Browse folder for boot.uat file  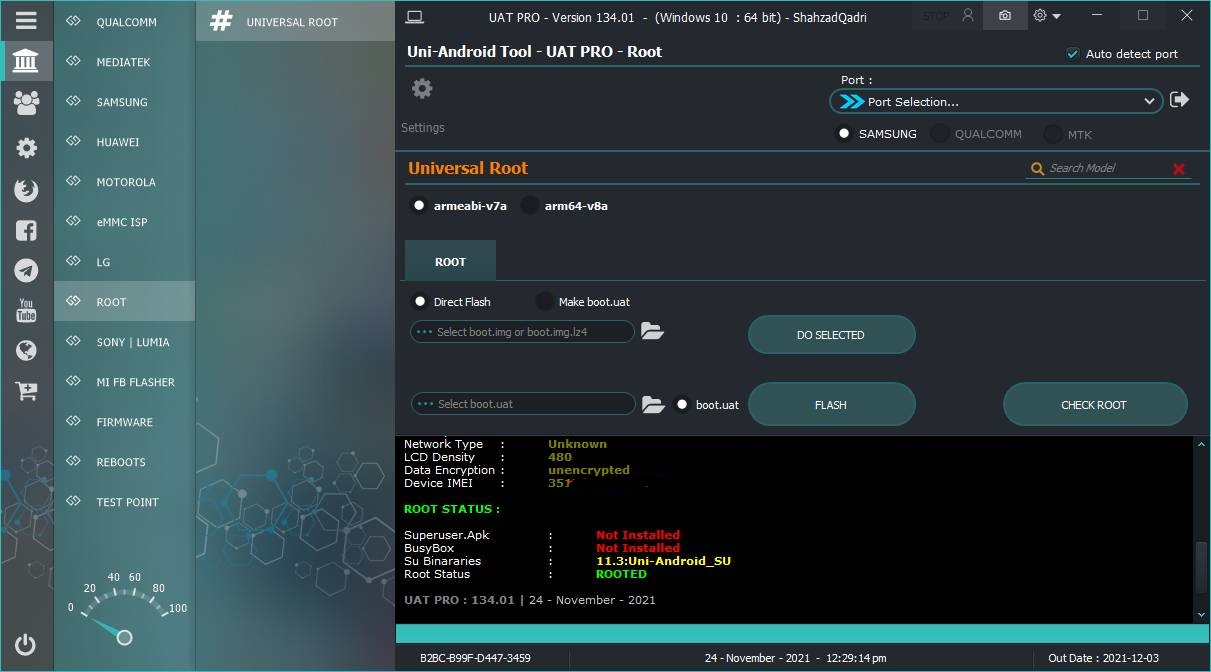[x=653, y=404]
